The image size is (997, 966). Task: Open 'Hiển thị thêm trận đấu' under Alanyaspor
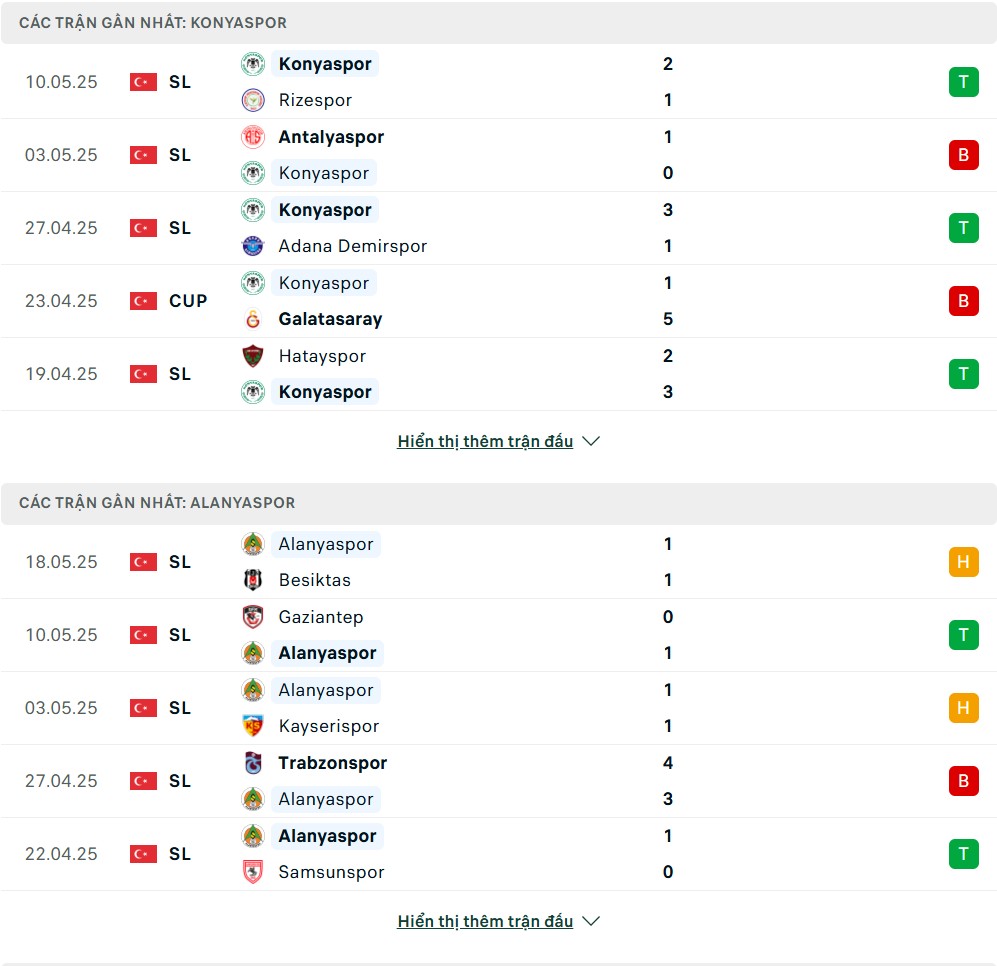[485, 921]
